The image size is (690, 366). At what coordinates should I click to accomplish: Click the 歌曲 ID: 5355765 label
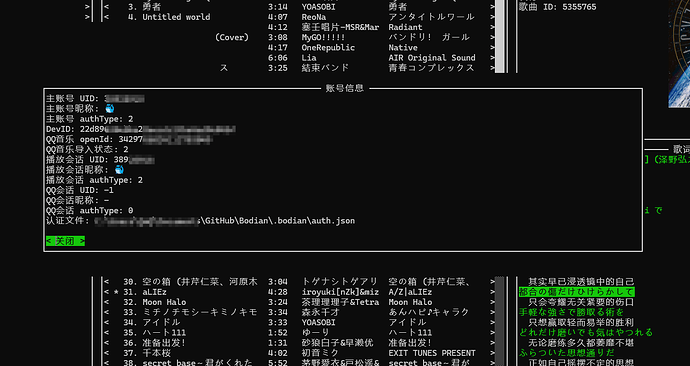point(558,7)
